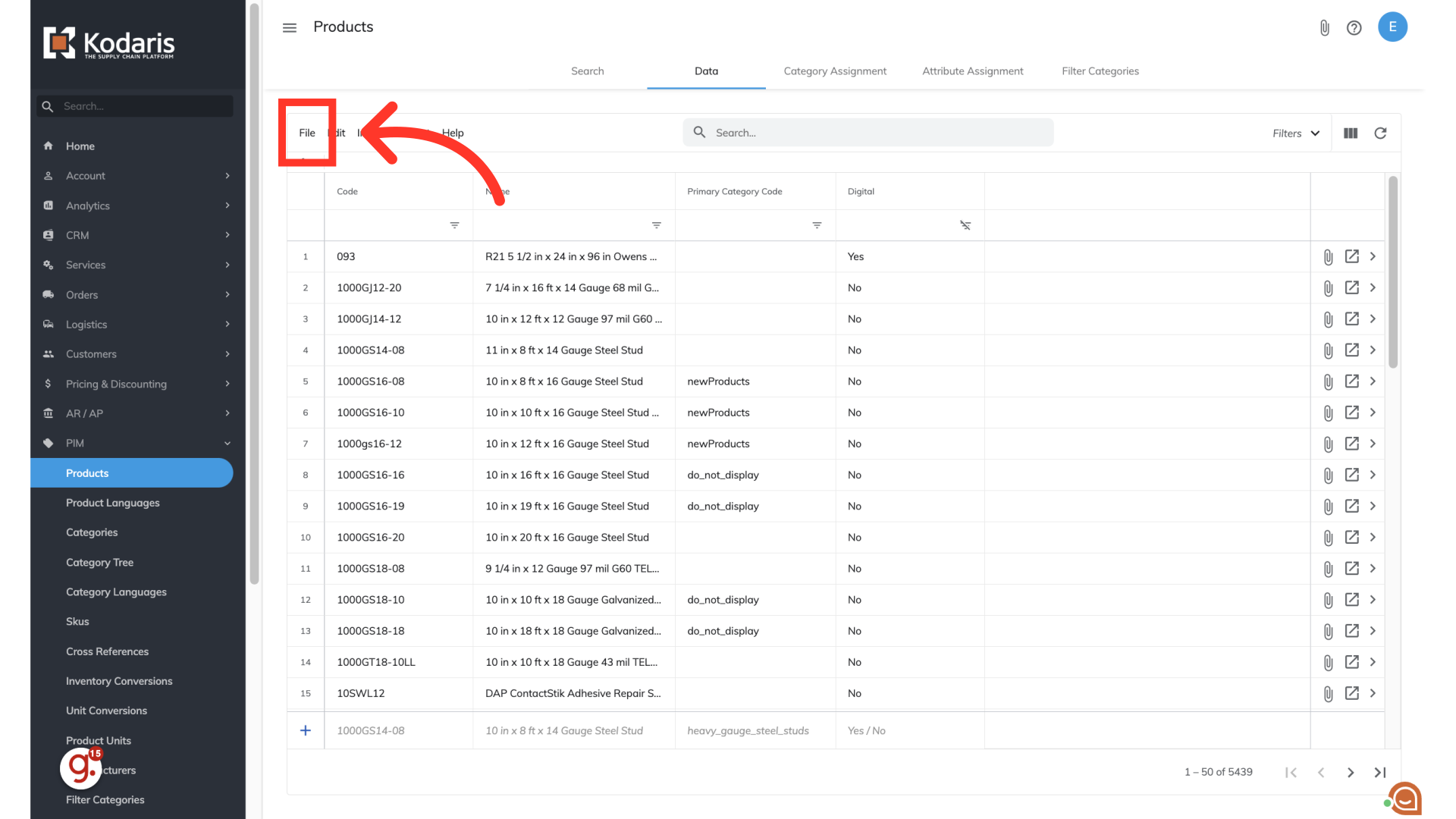Toggle the Code column filter
Viewport: 1456px width, 819px height.
tap(454, 225)
